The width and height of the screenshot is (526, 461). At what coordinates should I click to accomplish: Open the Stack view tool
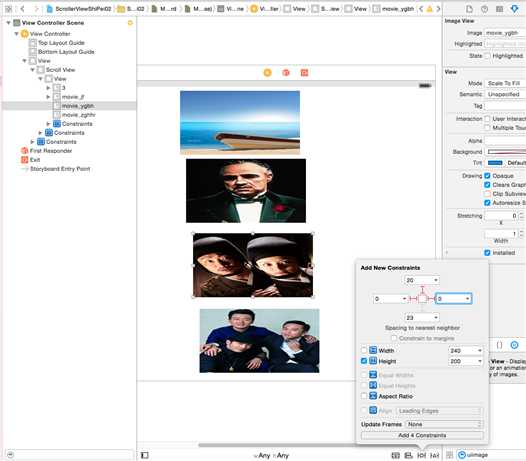pyautogui.click(x=396, y=455)
